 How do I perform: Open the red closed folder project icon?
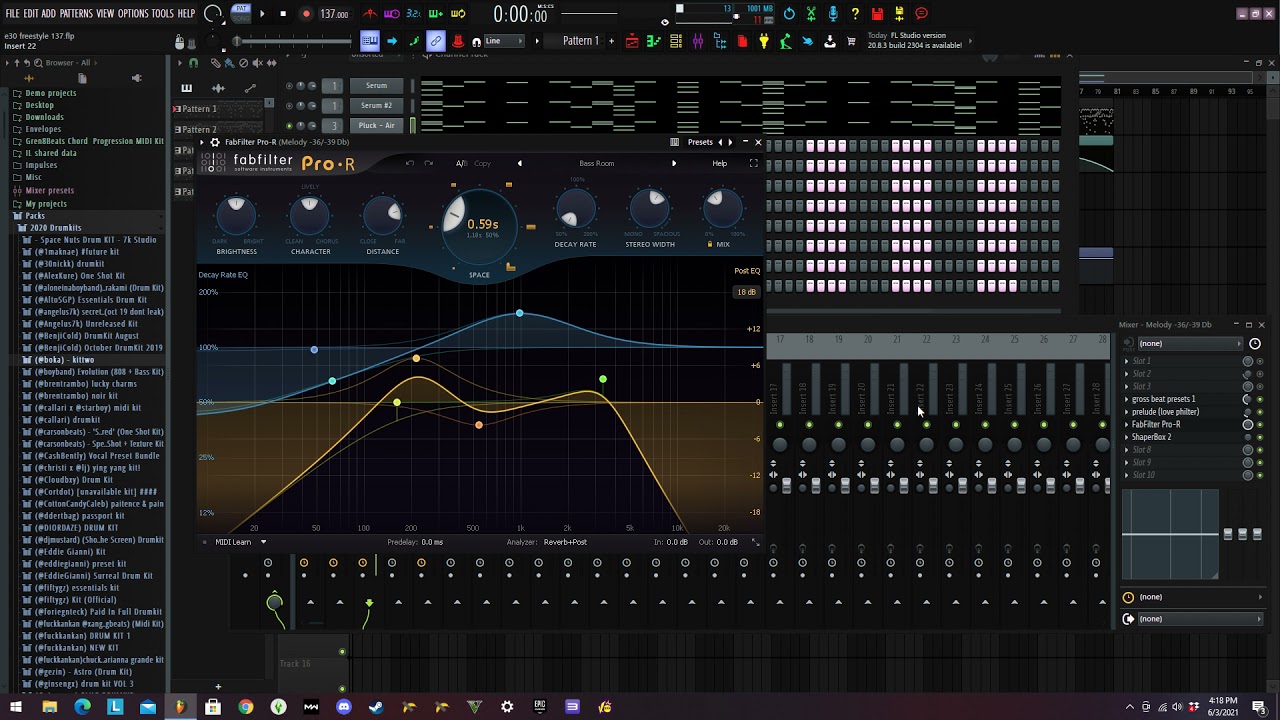741,41
